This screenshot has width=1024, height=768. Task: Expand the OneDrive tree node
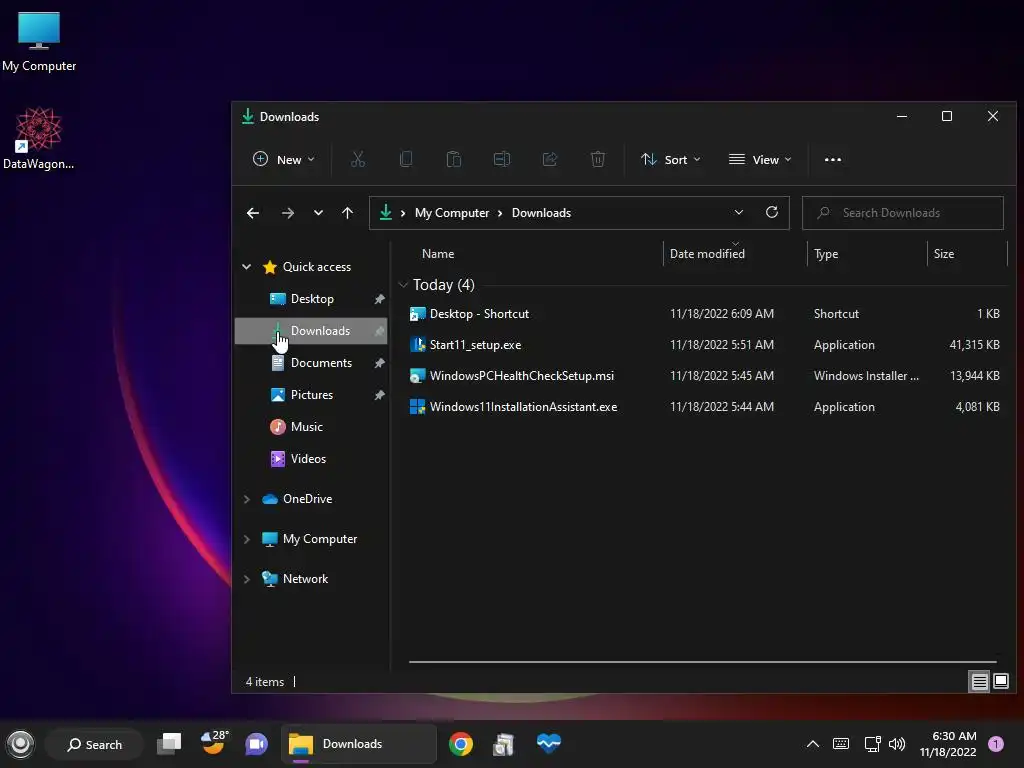coord(247,499)
